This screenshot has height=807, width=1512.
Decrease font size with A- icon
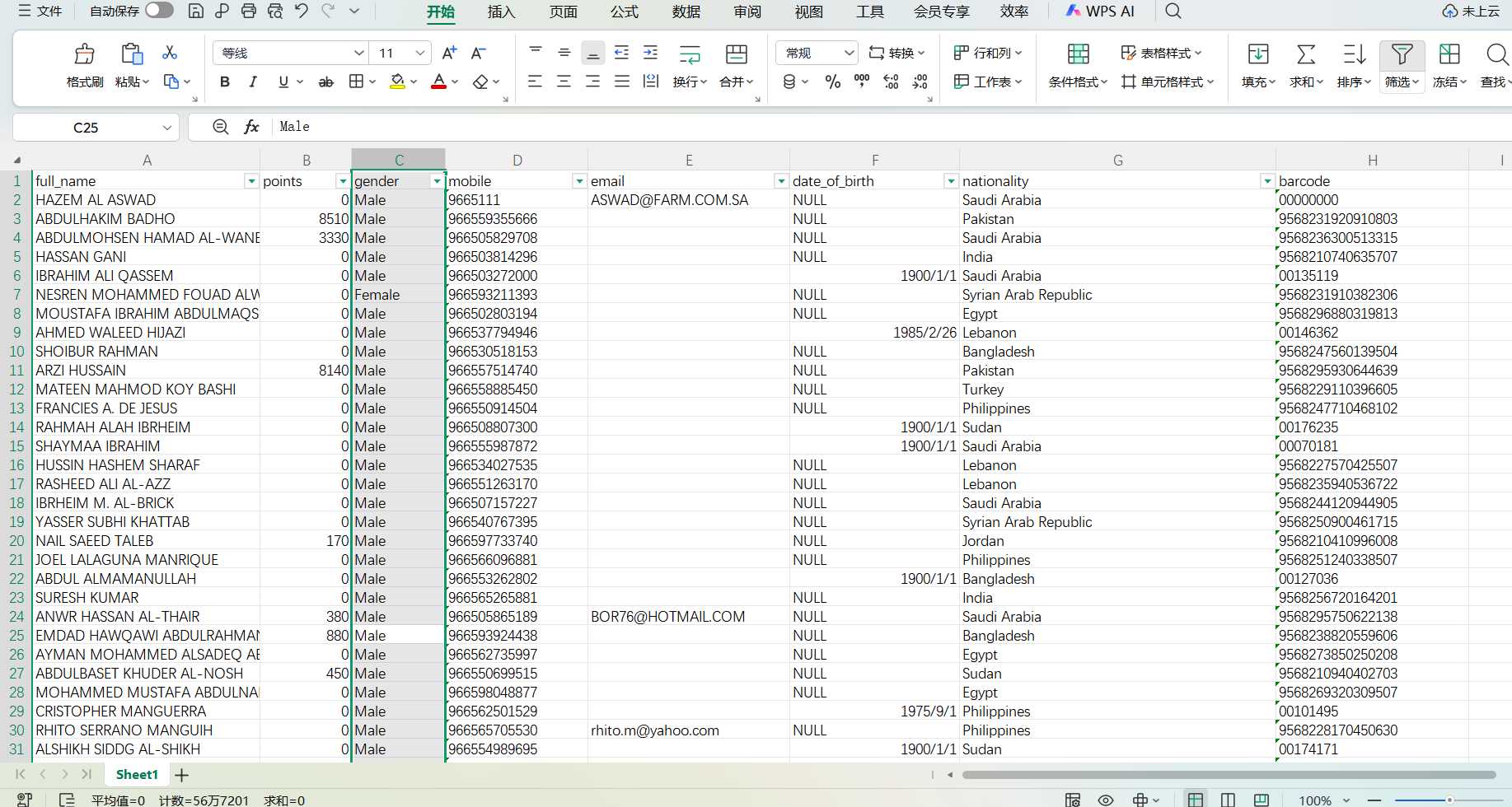coord(478,53)
